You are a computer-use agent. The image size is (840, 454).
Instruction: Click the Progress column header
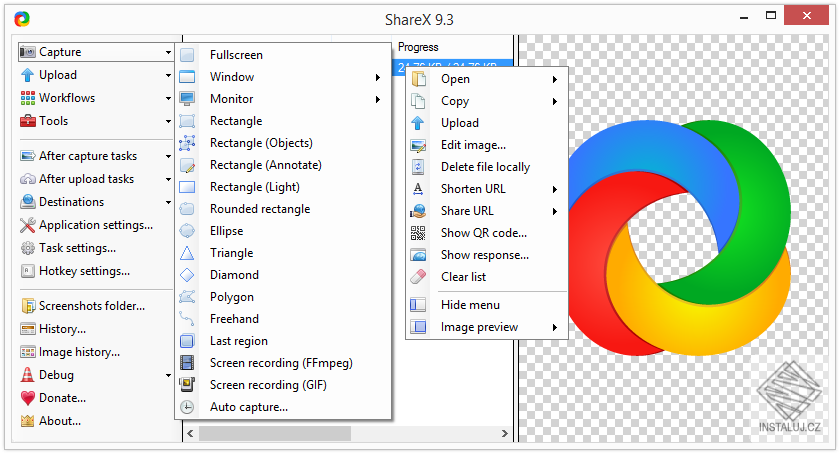point(453,47)
